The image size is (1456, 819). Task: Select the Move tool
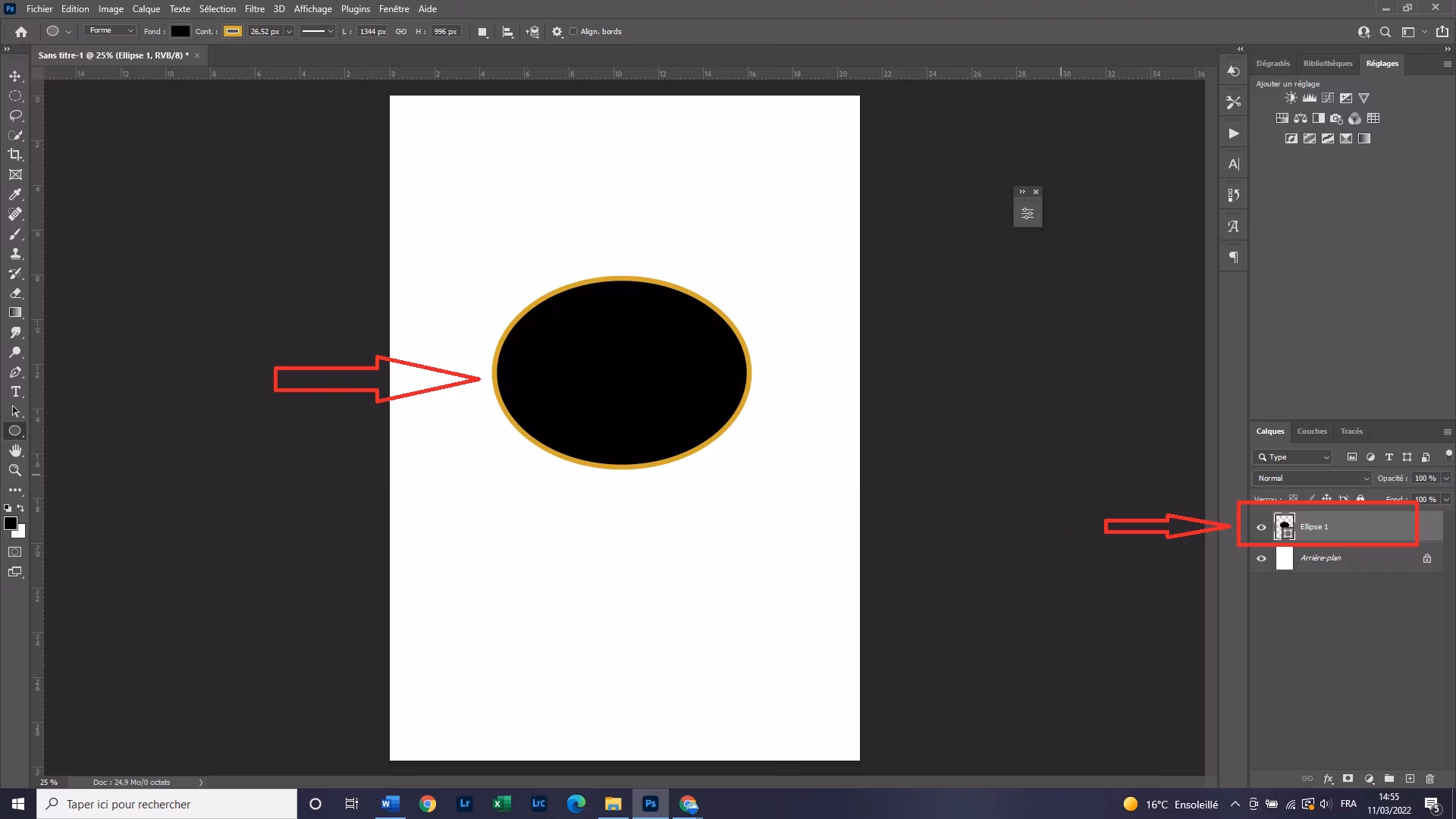15,76
